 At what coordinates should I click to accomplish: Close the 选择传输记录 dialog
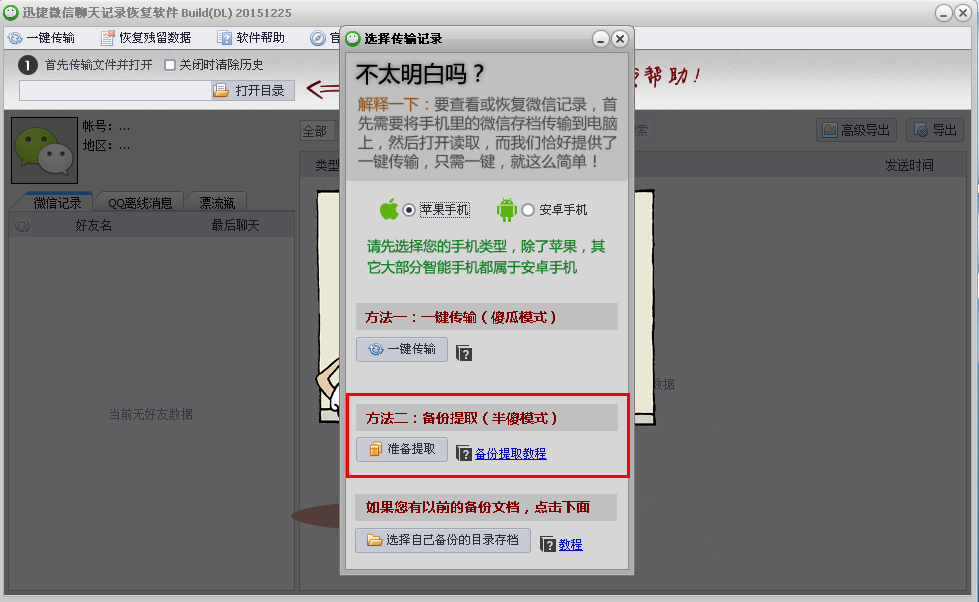click(619, 39)
